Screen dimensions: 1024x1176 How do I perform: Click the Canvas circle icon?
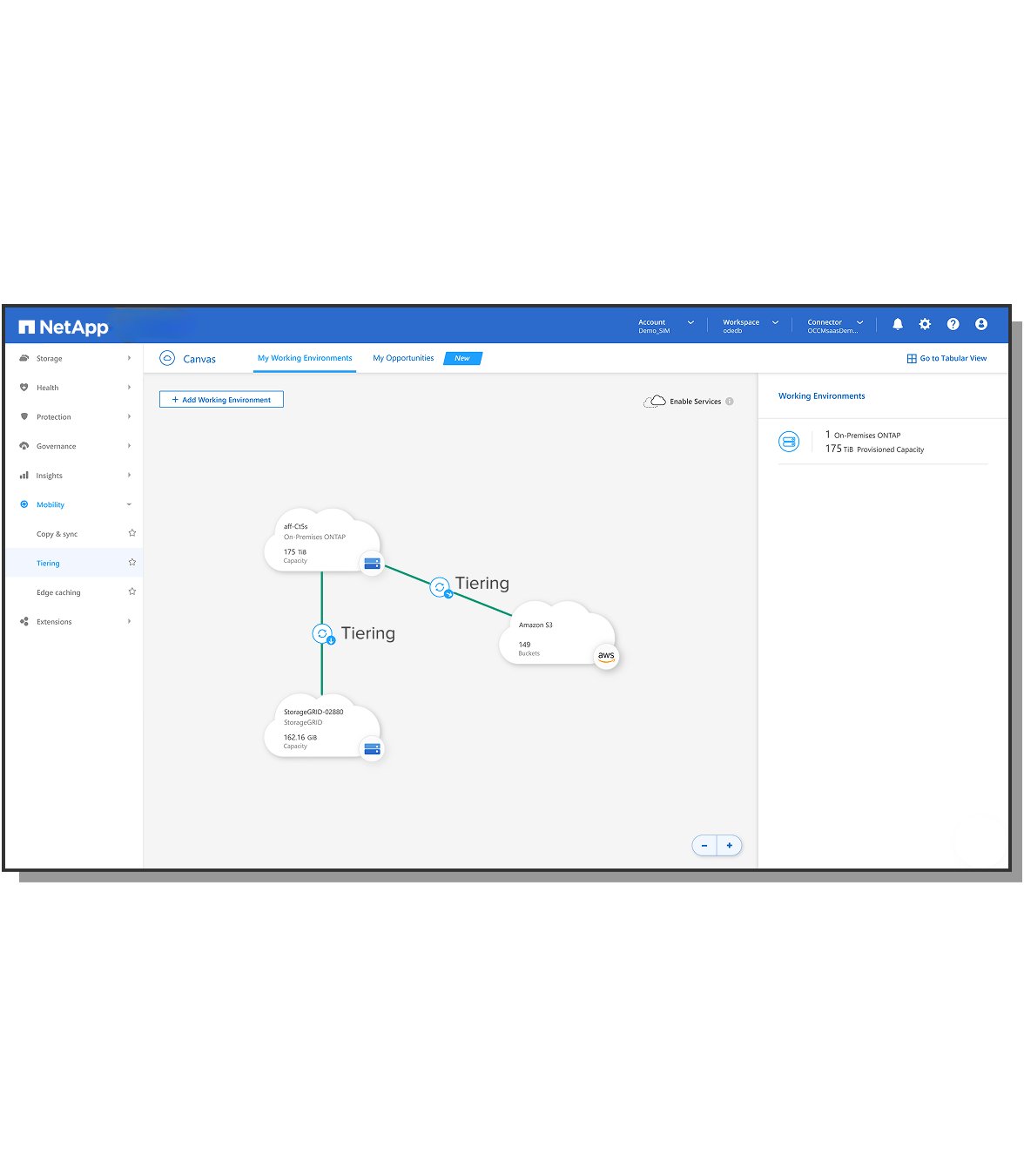[x=167, y=358]
